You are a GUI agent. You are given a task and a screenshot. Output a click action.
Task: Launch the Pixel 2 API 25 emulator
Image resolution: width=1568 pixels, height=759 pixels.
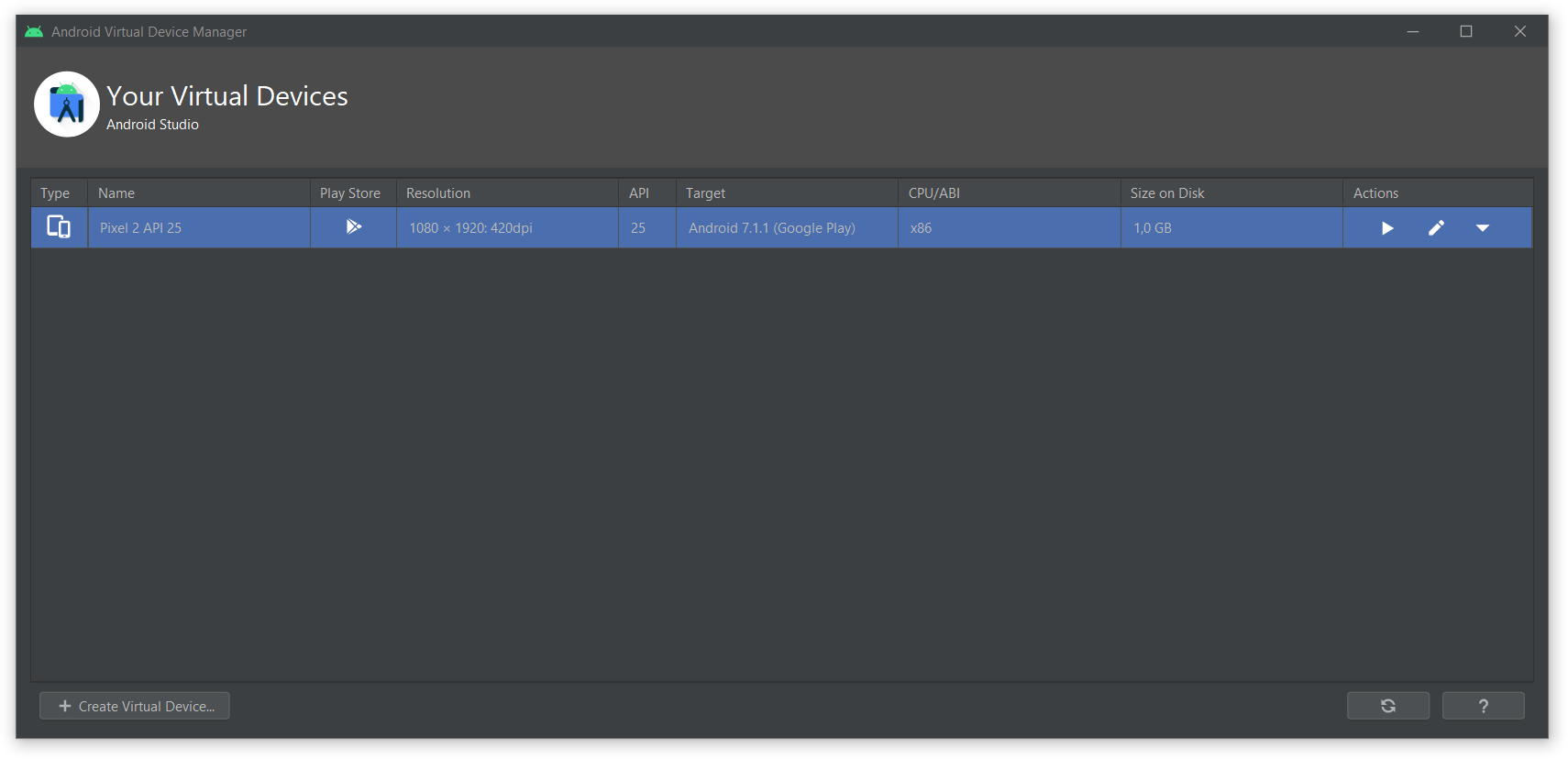(1387, 228)
